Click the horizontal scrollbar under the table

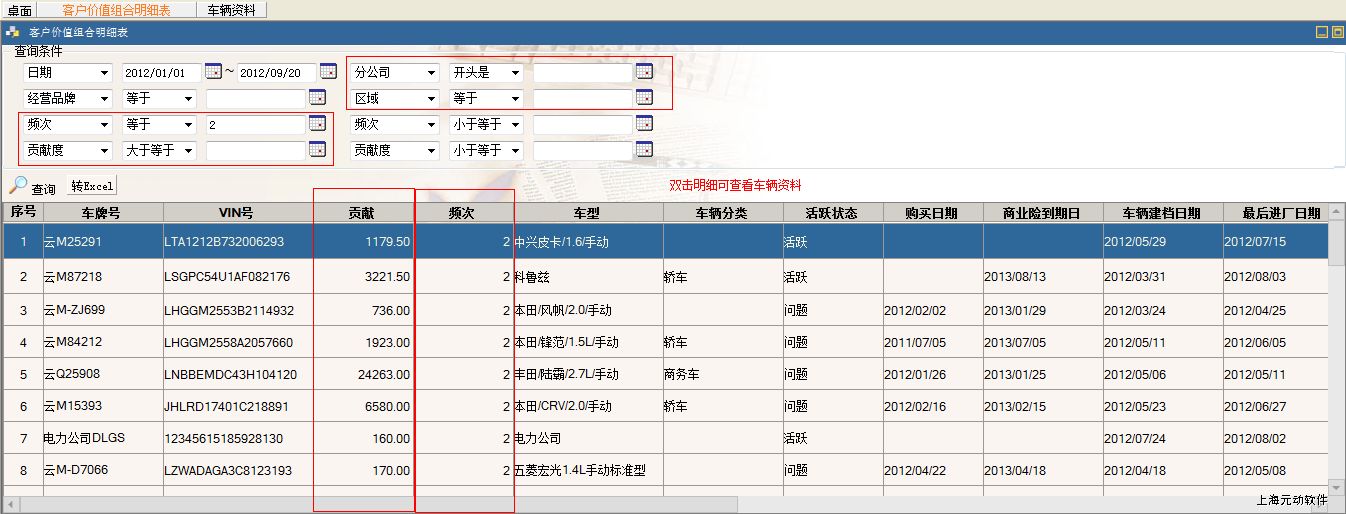[600, 504]
